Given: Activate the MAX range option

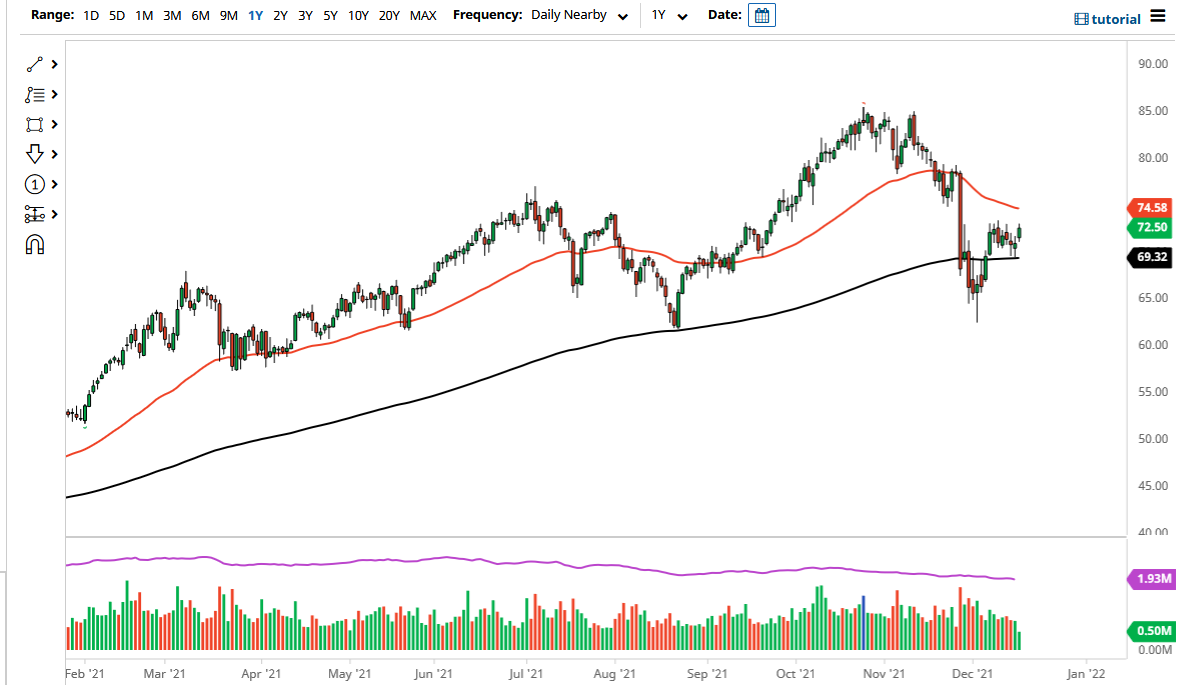Looking at the screenshot, I should pos(423,15).
